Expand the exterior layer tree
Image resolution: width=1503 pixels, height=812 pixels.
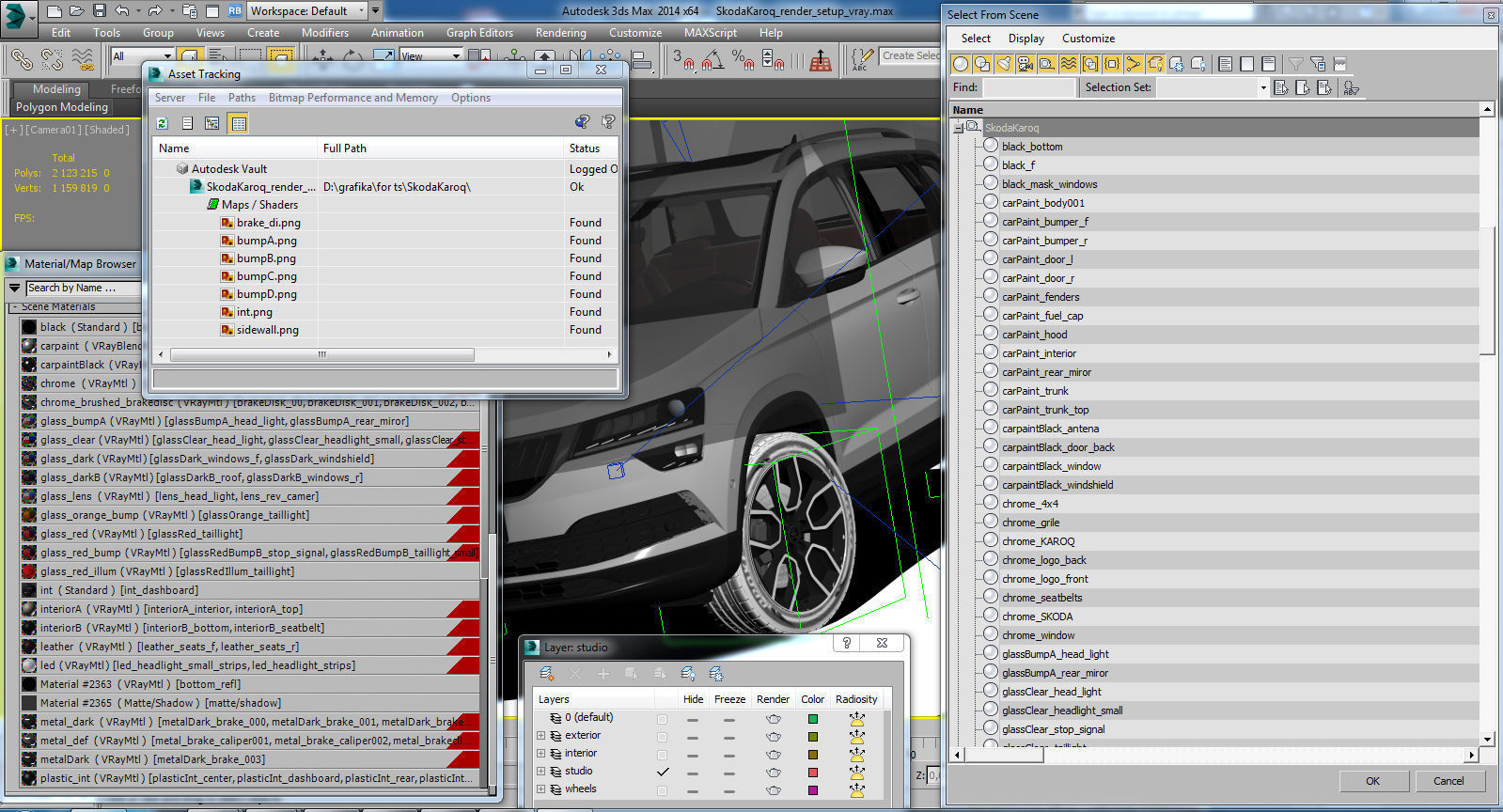[540, 736]
